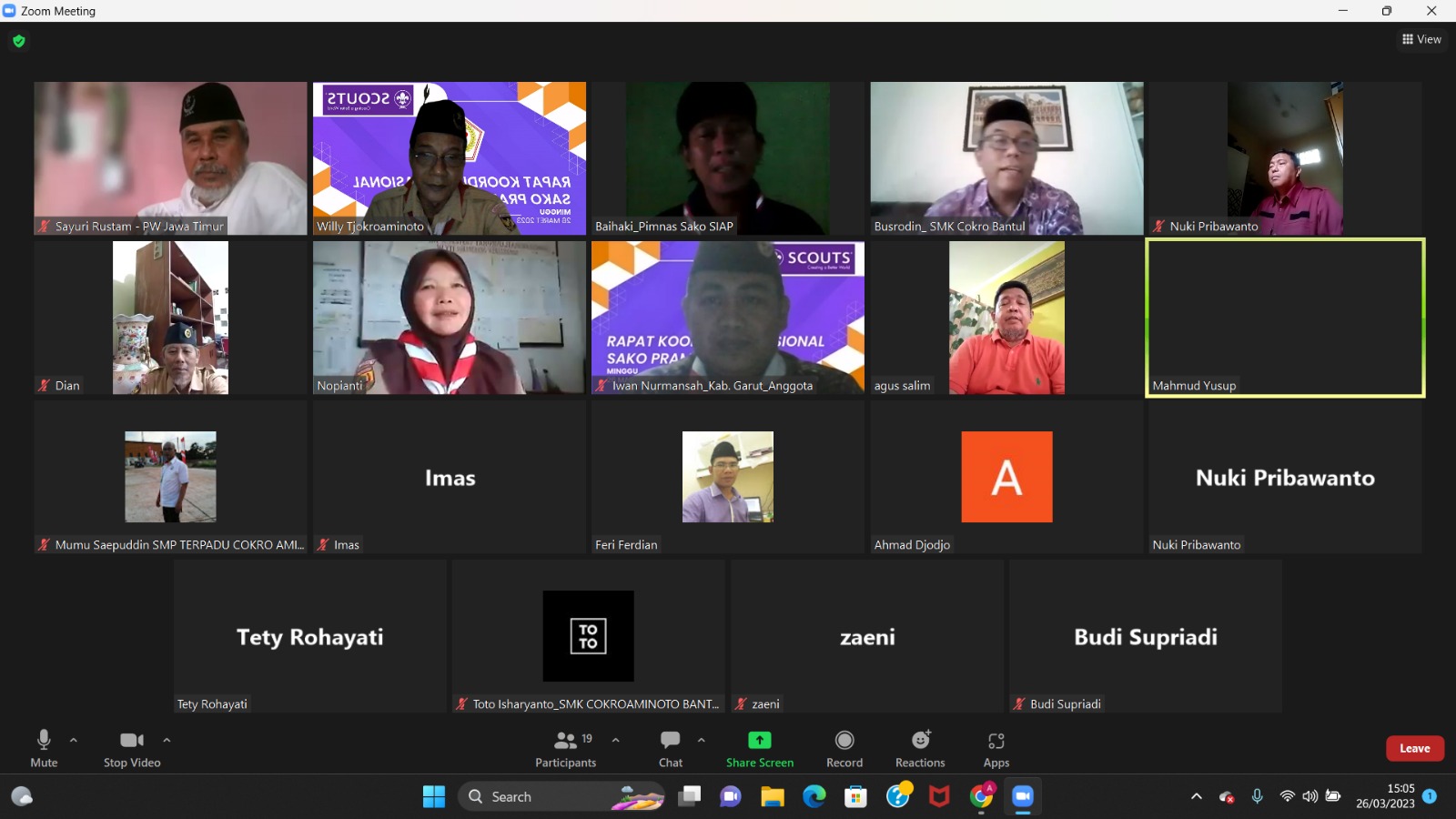Open the Apps panel

[x=996, y=748]
